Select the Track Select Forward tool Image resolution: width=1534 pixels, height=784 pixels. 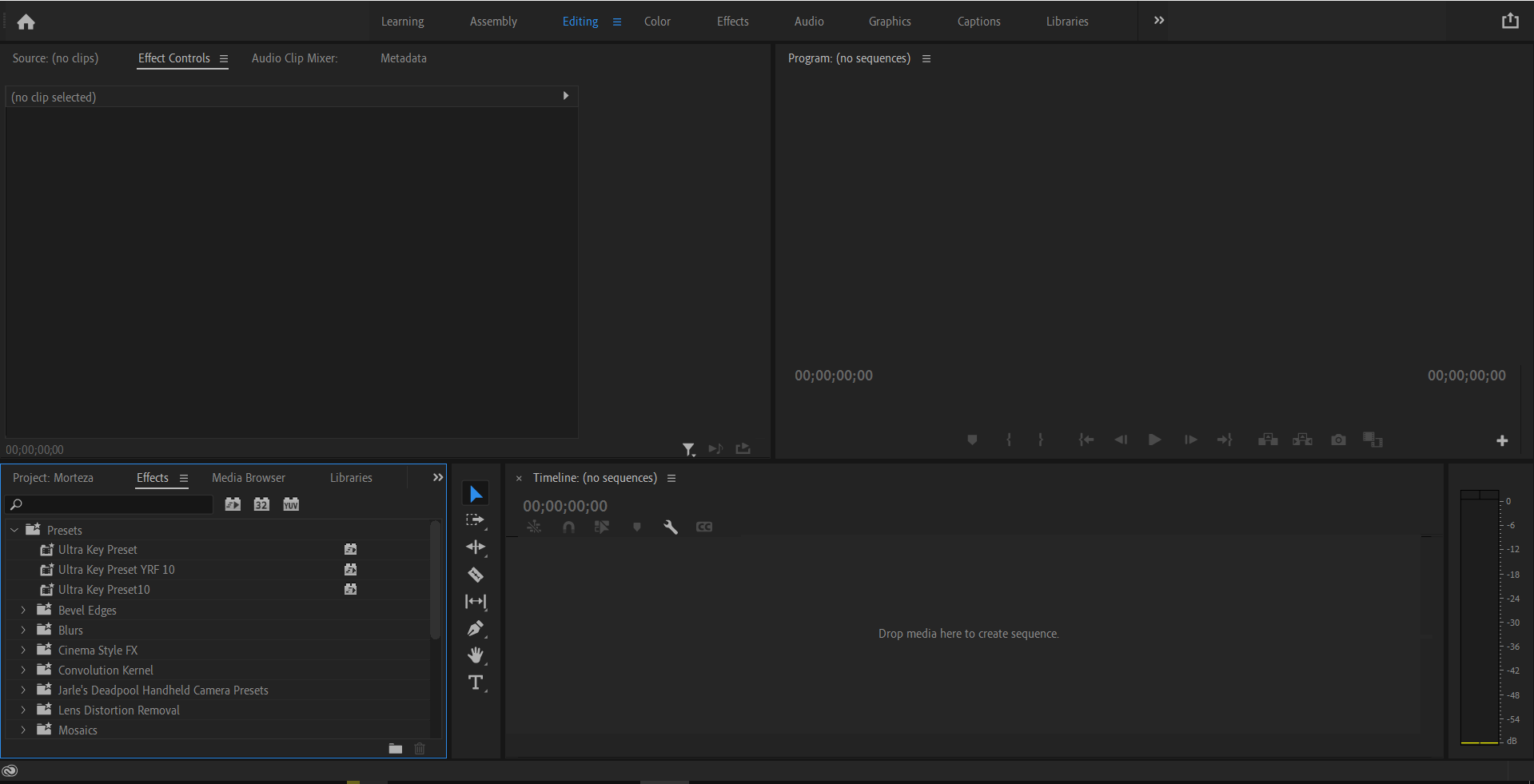[476, 520]
